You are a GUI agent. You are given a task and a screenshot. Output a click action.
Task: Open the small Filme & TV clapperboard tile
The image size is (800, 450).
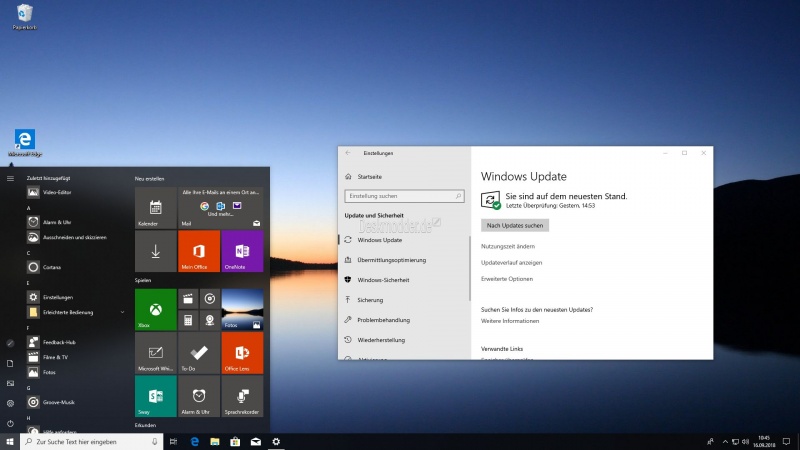pos(188,299)
